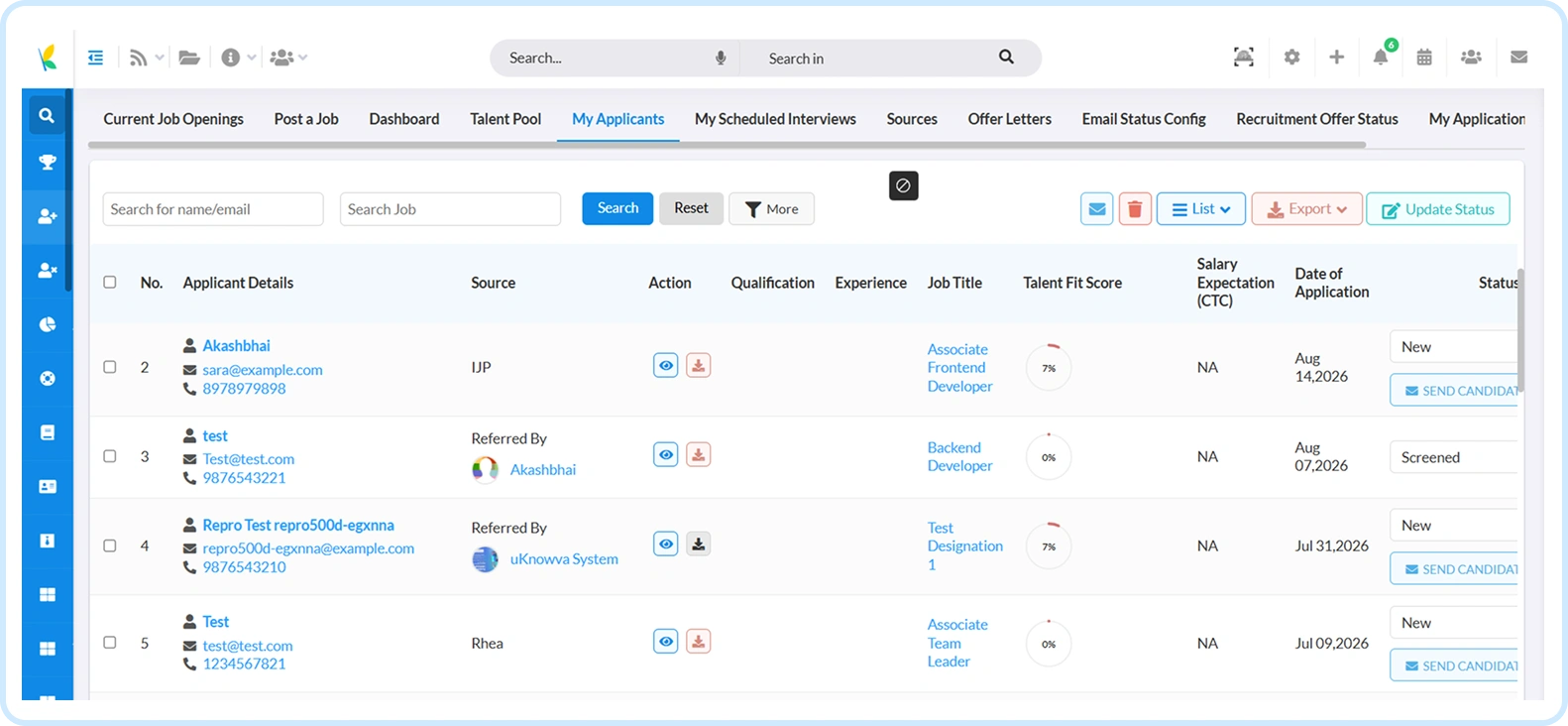Open the folder icon in top bar
Screen dimensions: 1568x726
click(189, 58)
